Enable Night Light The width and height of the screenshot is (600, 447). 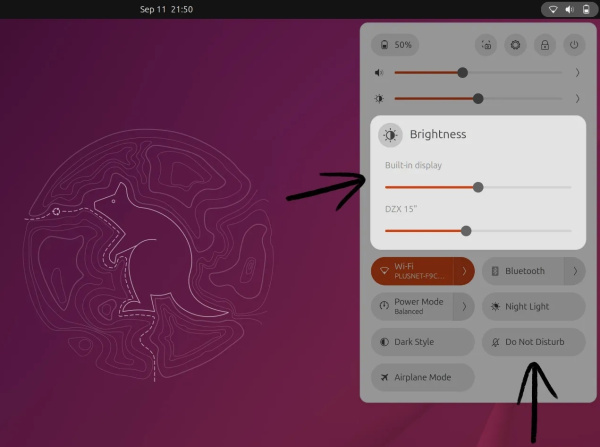pos(534,307)
